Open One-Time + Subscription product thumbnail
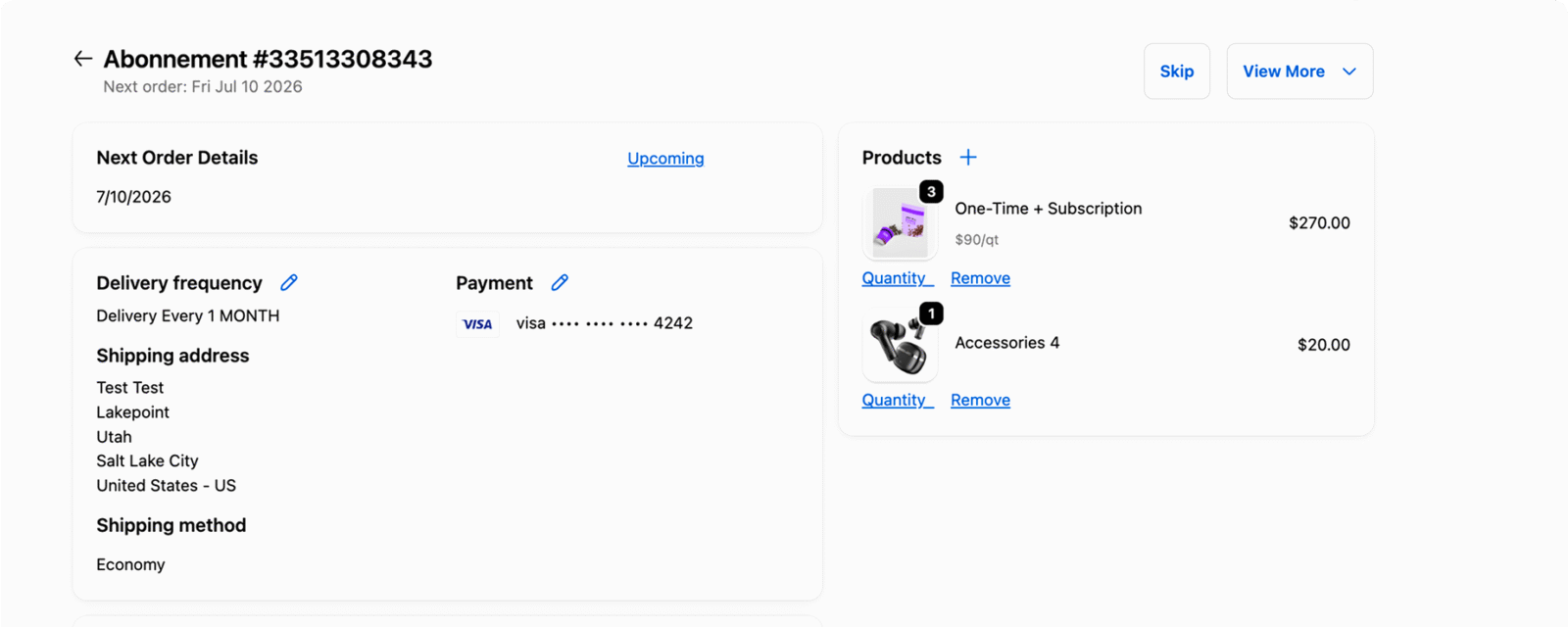The height and width of the screenshot is (627, 1568). coord(900,222)
